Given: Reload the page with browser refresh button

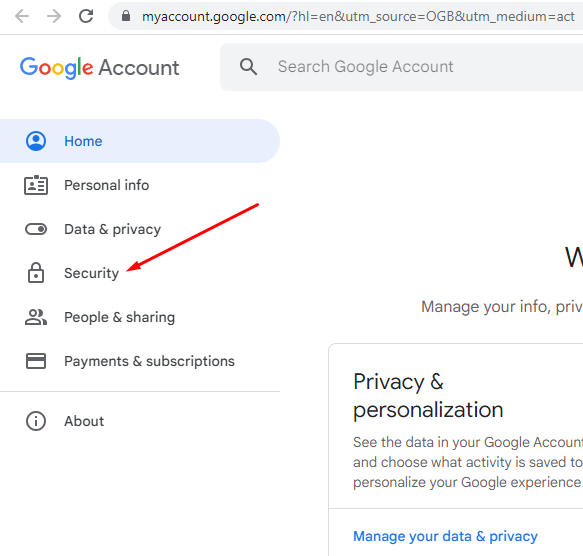Looking at the screenshot, I should 86,16.
